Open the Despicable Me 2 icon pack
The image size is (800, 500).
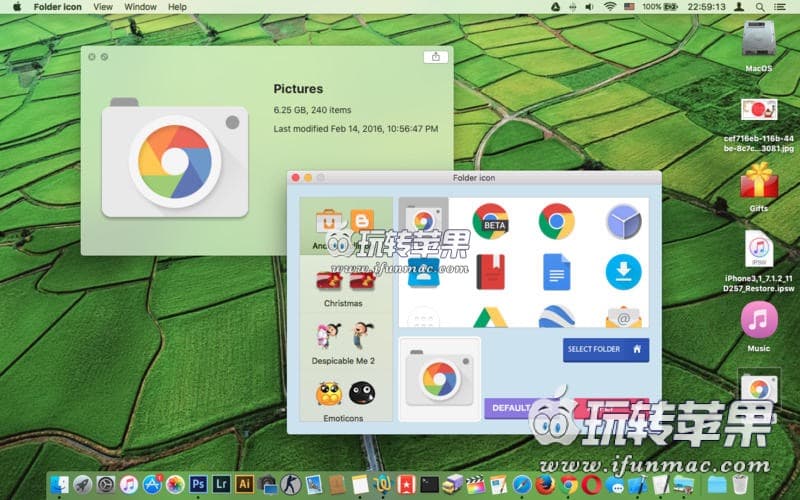tap(345, 342)
